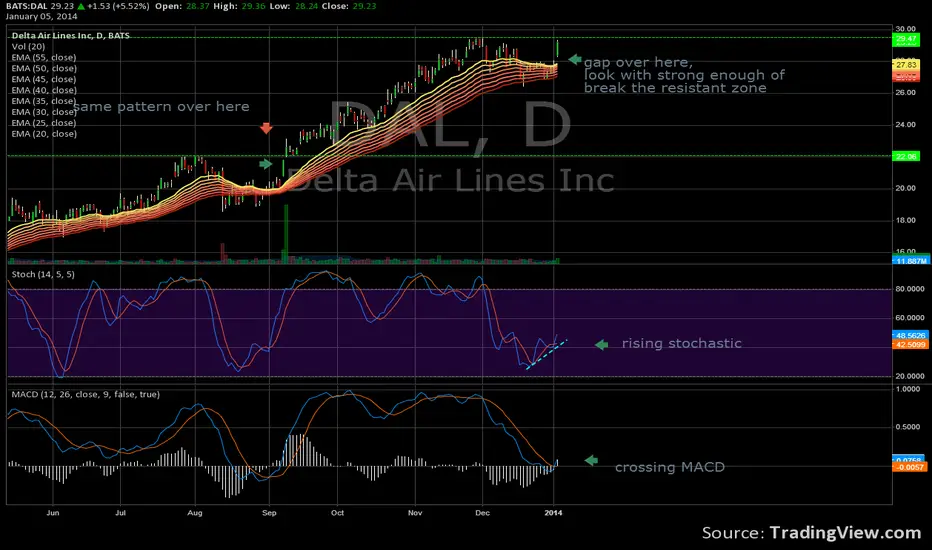Click the 18.00 price axis tick
Screen dimensions: 932x550
(x=906, y=221)
